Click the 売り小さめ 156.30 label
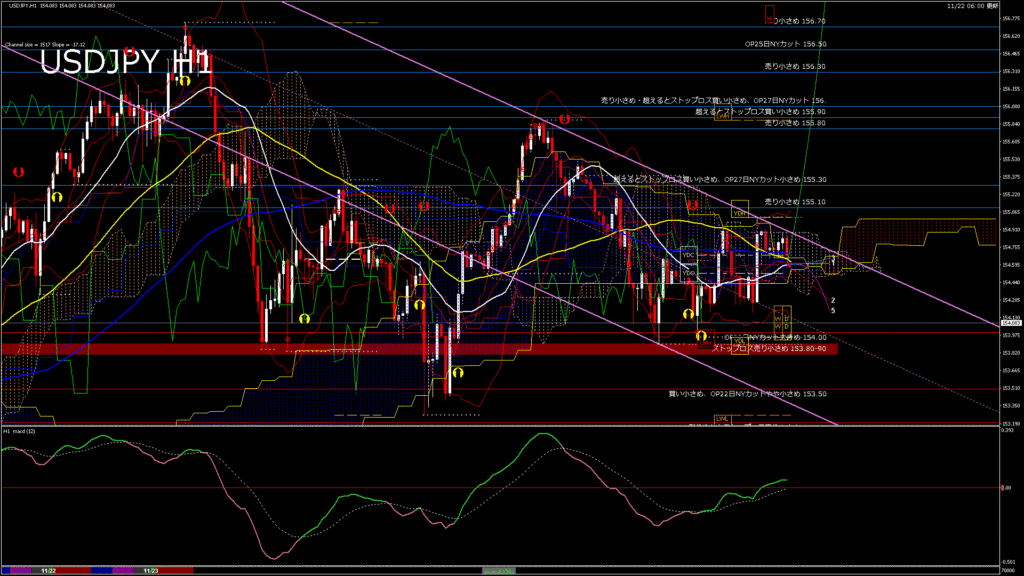Screen dimensions: 1024x576 [795, 67]
